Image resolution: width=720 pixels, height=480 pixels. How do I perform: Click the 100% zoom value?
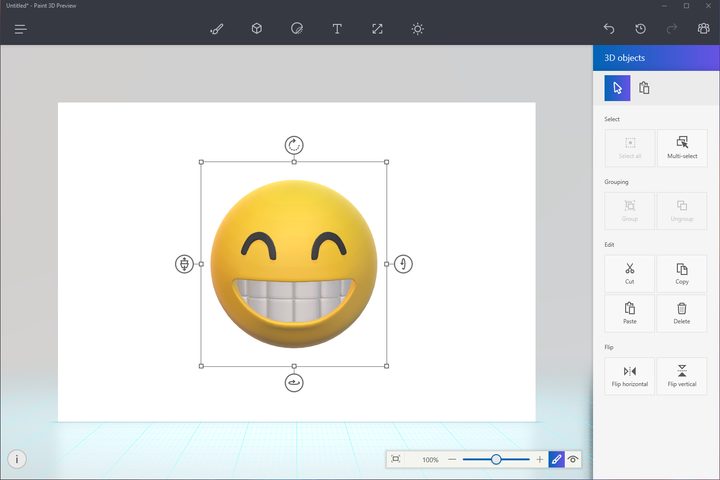[x=430, y=460]
